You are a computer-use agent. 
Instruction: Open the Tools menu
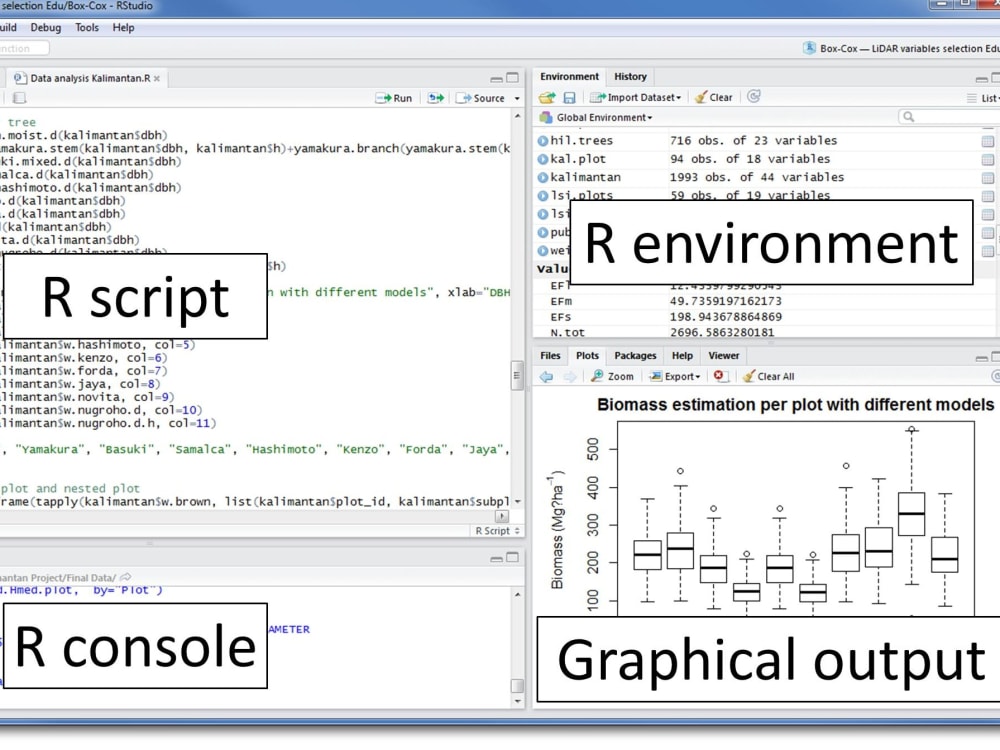coord(86,28)
